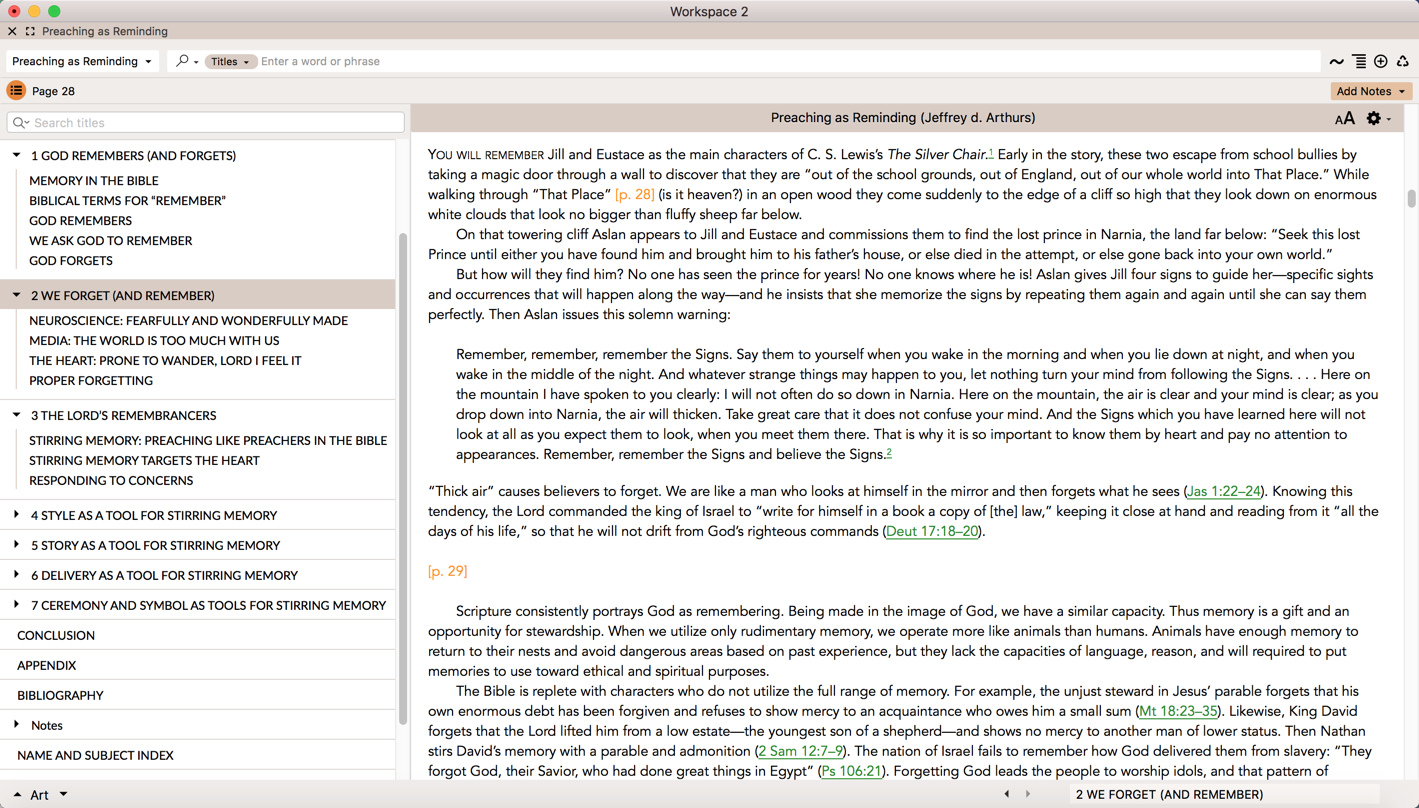
Task: Collapse chapter 1 God Remembers (and Forgets)
Action: 17,155
